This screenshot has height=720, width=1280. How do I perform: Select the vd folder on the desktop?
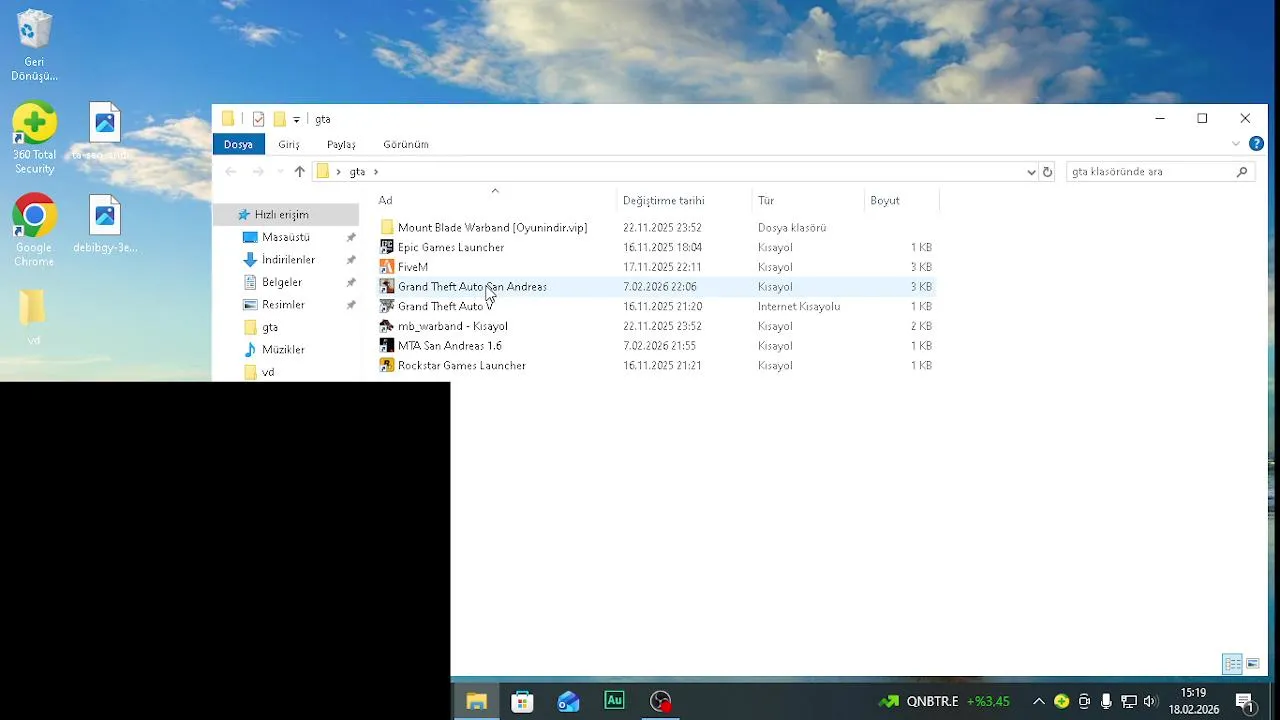[33, 318]
